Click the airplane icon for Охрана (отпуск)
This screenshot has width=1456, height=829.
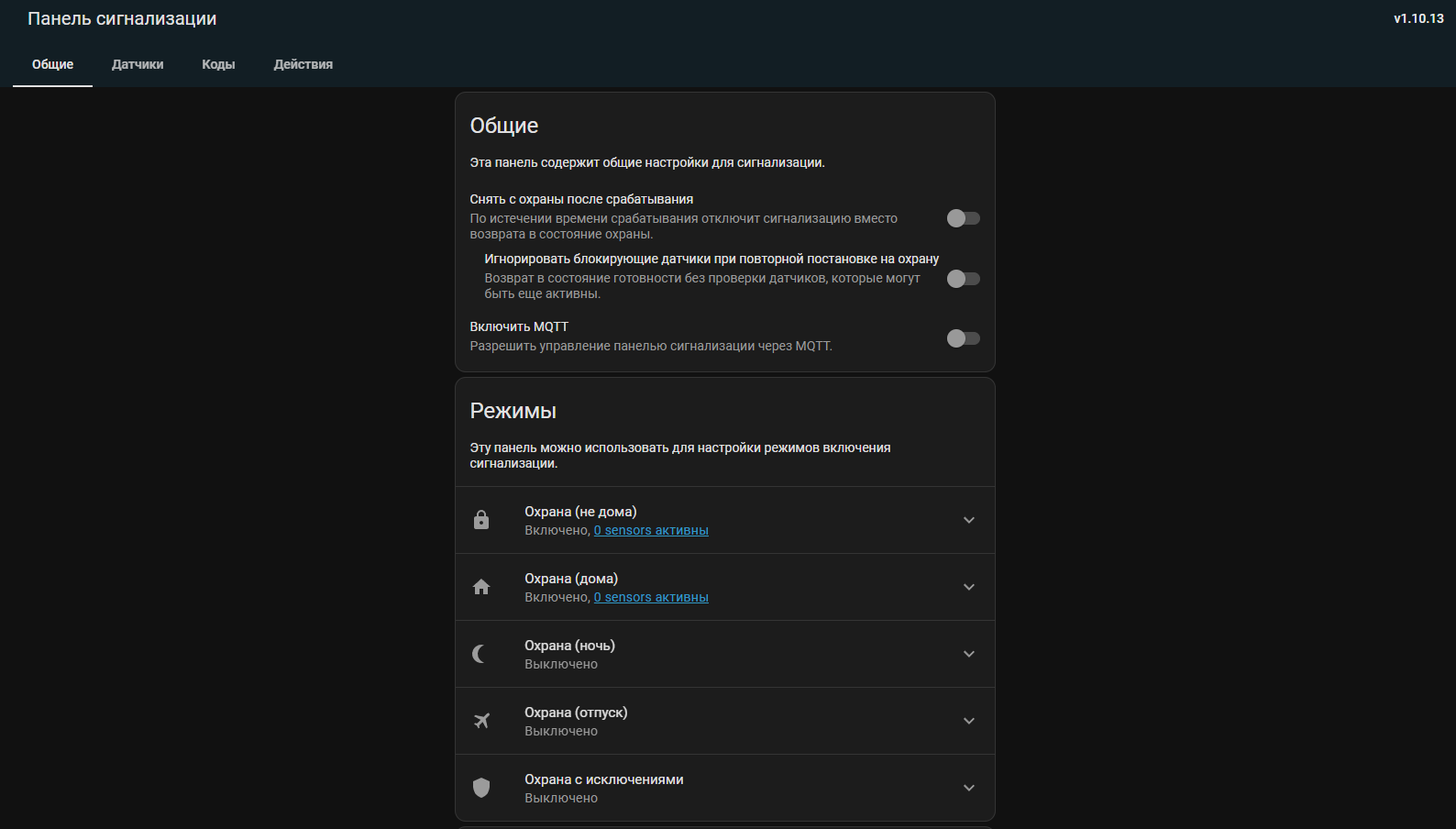click(481, 721)
